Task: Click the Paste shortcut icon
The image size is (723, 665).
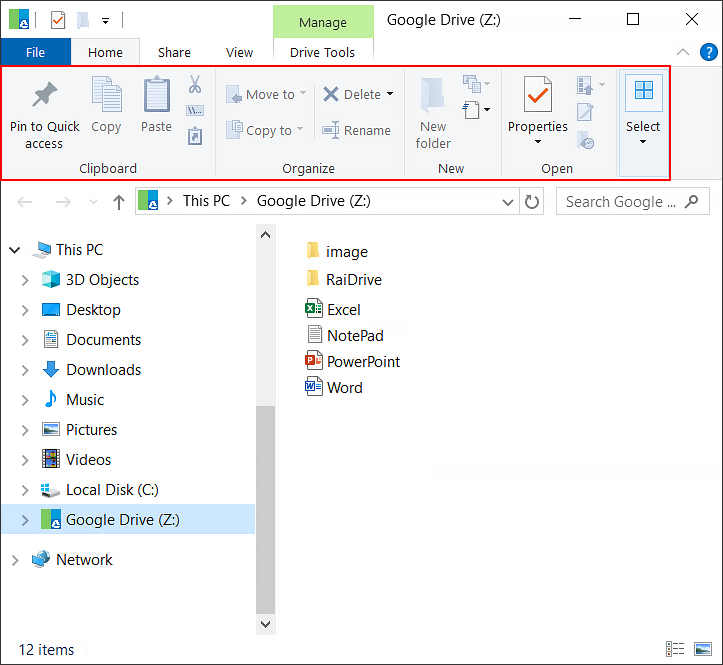Action: tap(195, 136)
